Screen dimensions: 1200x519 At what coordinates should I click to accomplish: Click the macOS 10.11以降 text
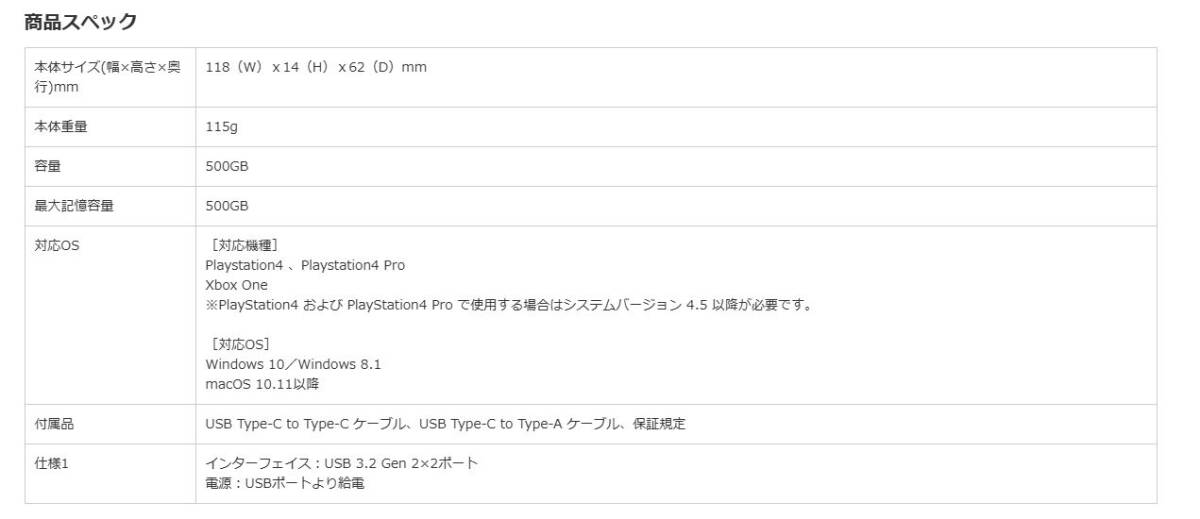pyautogui.click(x=262, y=384)
